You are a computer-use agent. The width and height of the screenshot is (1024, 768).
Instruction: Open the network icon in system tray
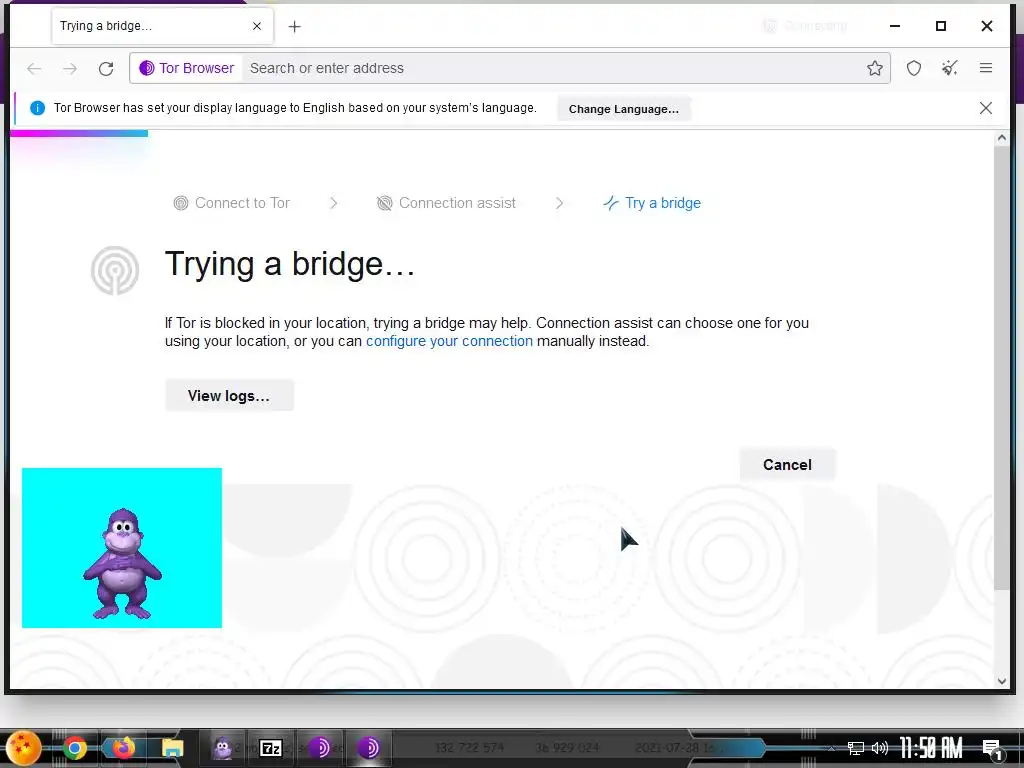tap(856, 748)
